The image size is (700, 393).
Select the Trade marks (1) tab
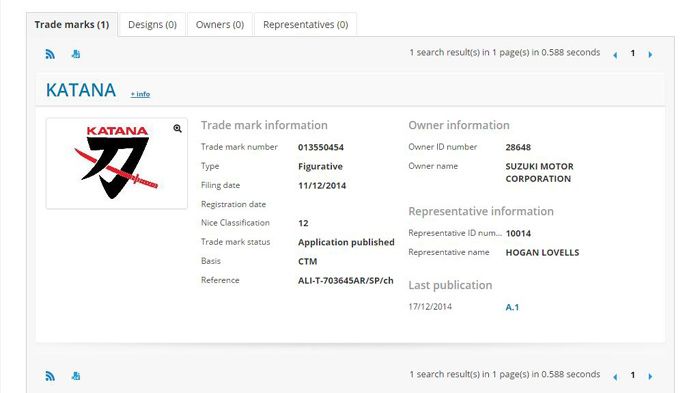[72, 25]
